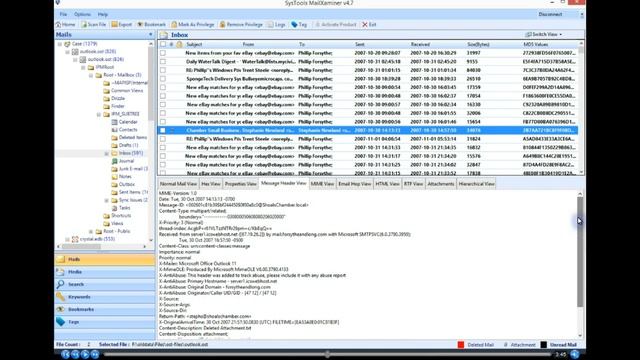This screenshot has width=640, height=360.
Task: Check the Chamber Small Business mail checkbox
Action: (163, 130)
